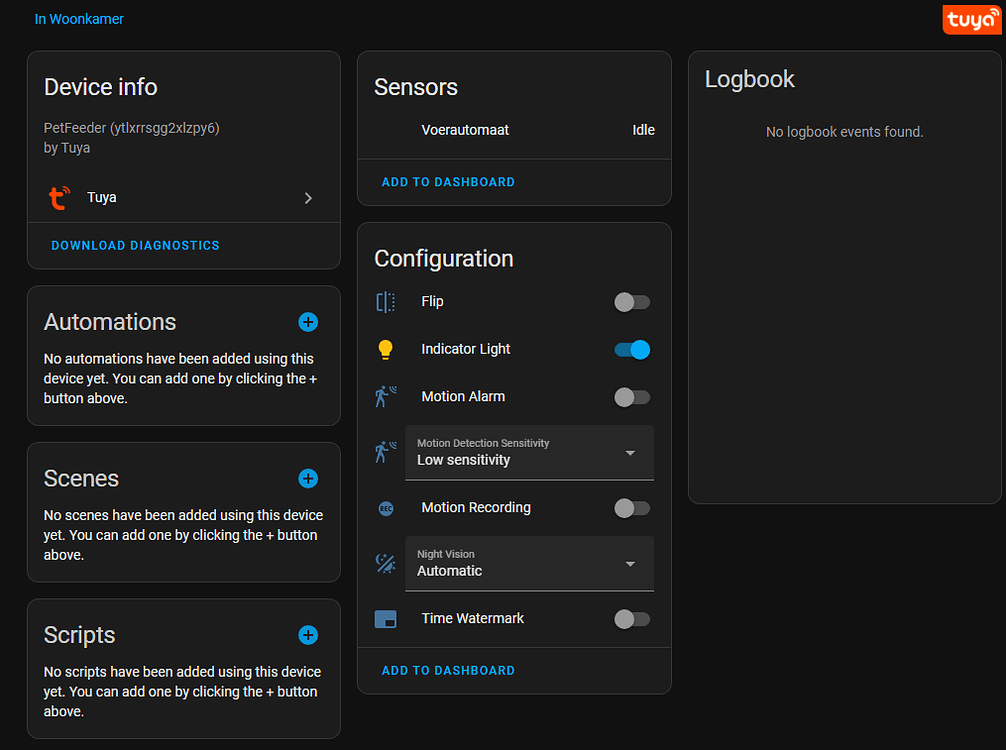This screenshot has width=1006, height=750.
Task: Click Add to Dashboard under Sensors
Action: [448, 182]
